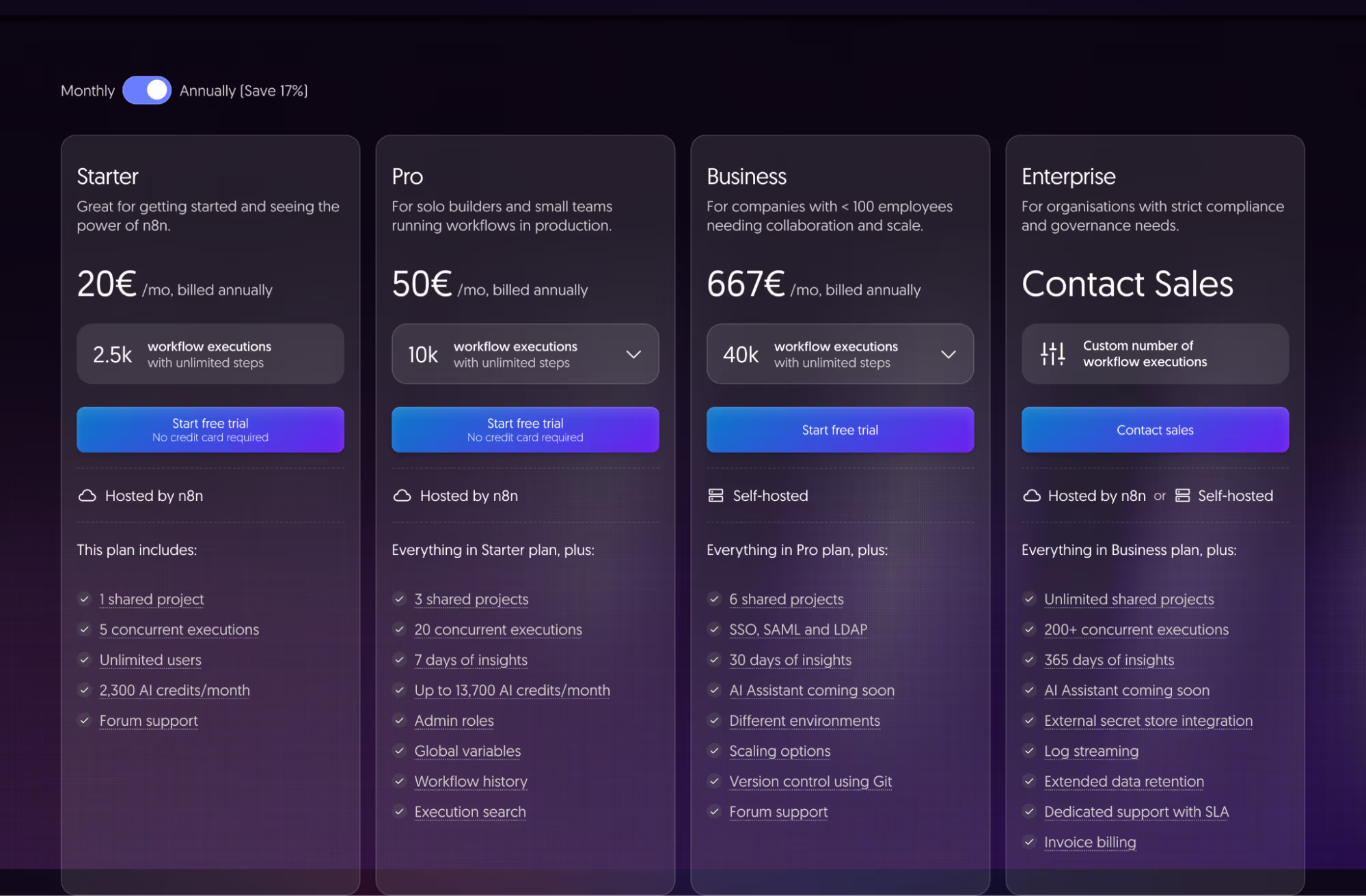This screenshot has width=1366, height=896.
Task: Open the Starter plan Forum support link
Action: (x=149, y=721)
